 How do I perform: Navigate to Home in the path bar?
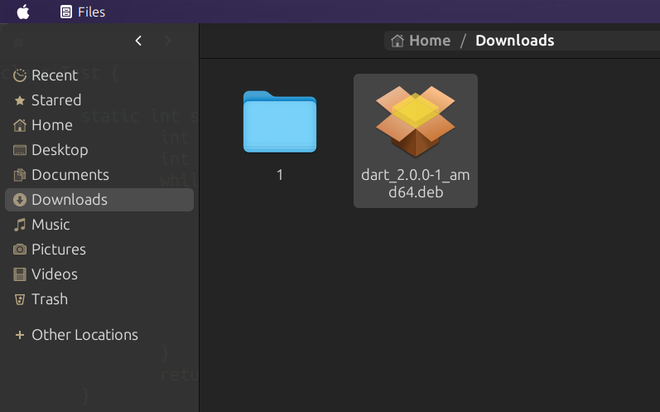[421, 41]
